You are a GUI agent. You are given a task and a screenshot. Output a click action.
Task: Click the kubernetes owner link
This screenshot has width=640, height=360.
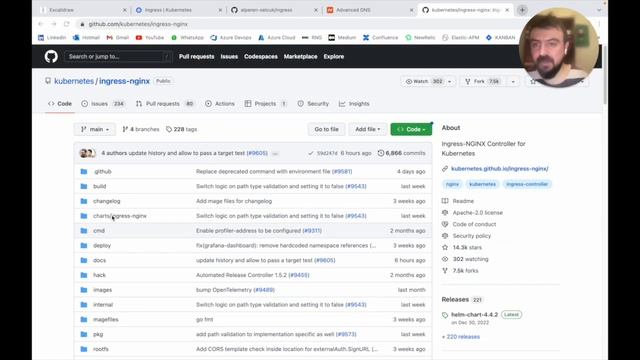pyautogui.click(x=74, y=81)
